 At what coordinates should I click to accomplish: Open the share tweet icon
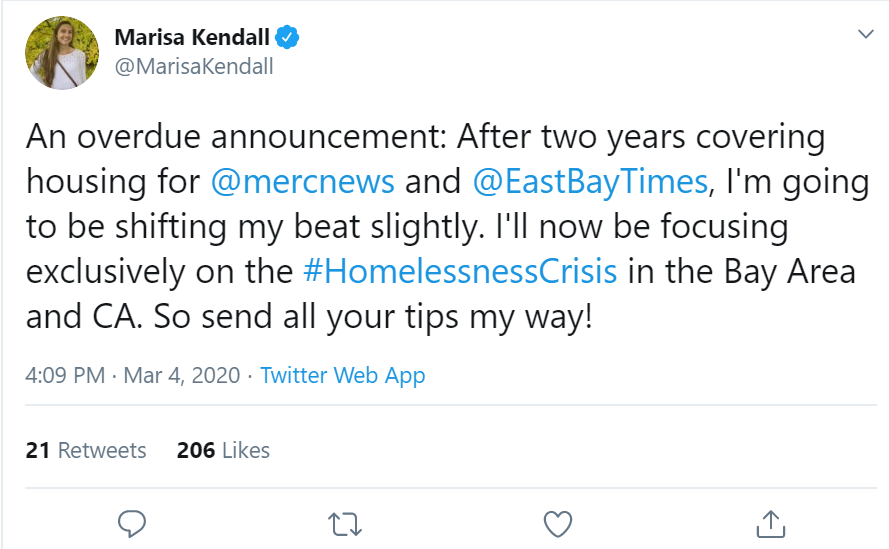pos(769,523)
